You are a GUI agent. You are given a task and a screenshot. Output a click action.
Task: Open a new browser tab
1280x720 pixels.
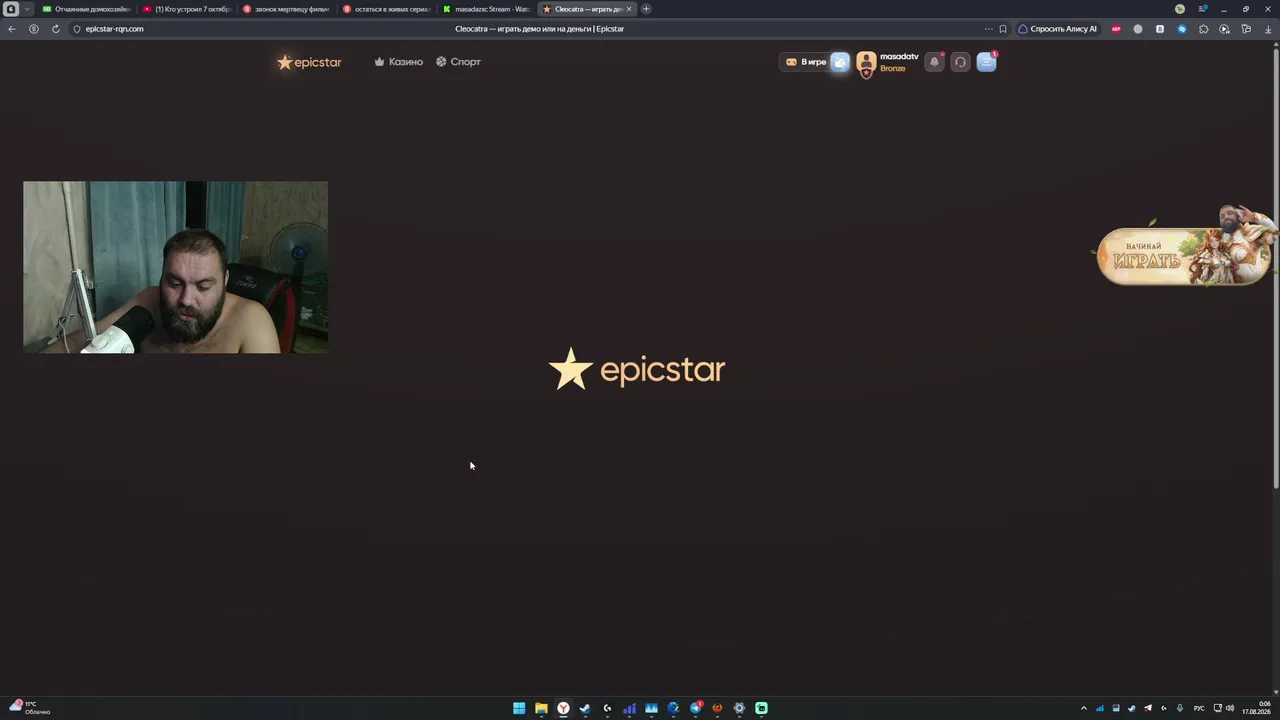tap(646, 9)
